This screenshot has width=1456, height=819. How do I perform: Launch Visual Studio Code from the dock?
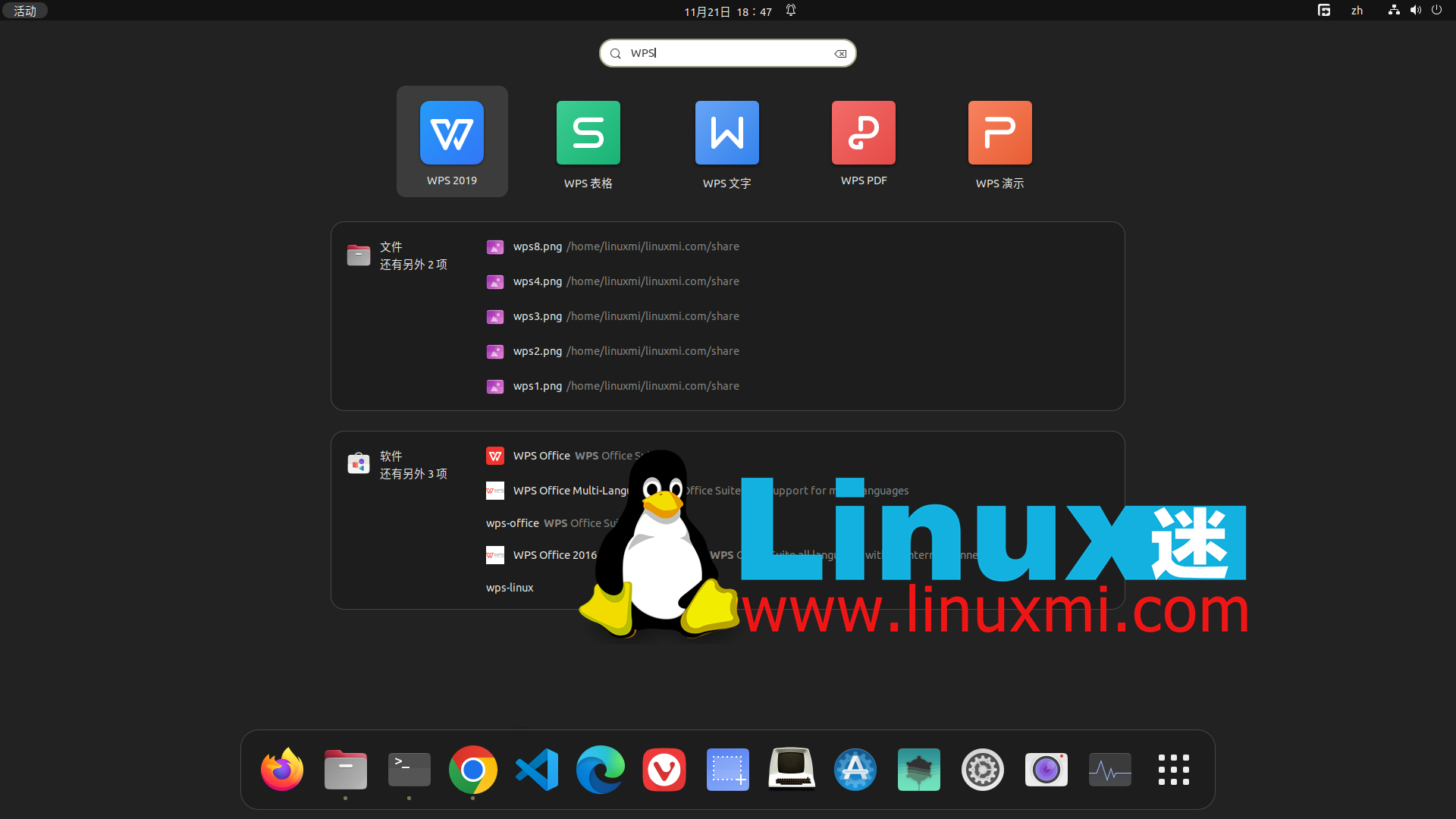click(537, 770)
